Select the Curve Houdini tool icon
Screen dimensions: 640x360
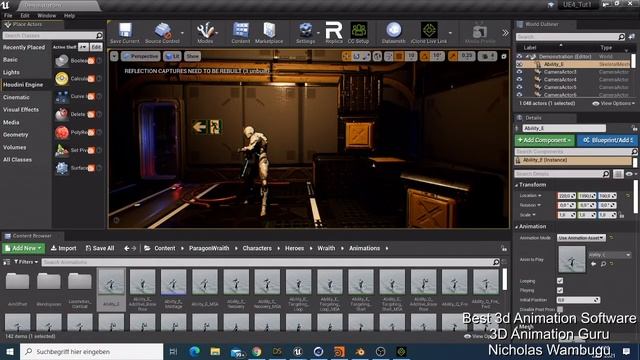point(62,96)
